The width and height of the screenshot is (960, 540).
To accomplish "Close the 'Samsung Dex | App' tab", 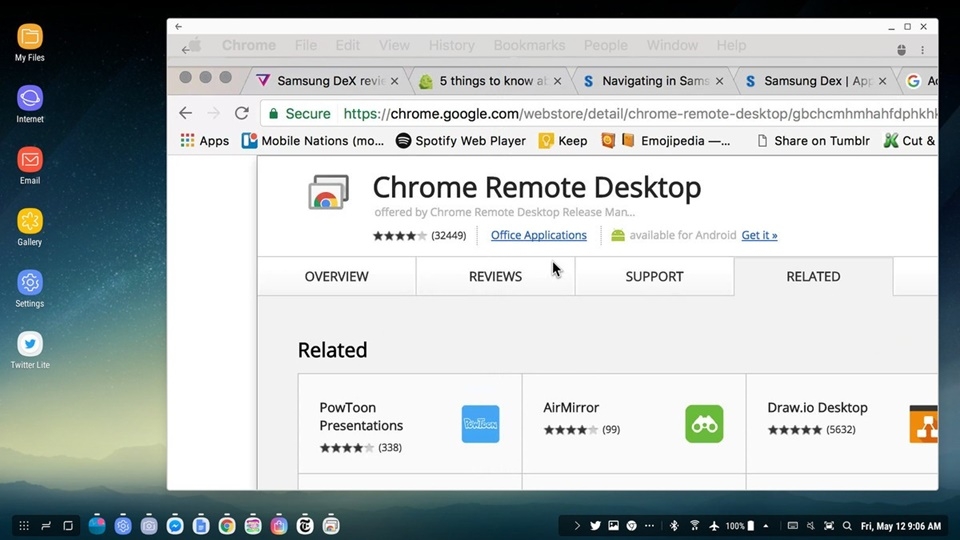I will click(x=882, y=81).
